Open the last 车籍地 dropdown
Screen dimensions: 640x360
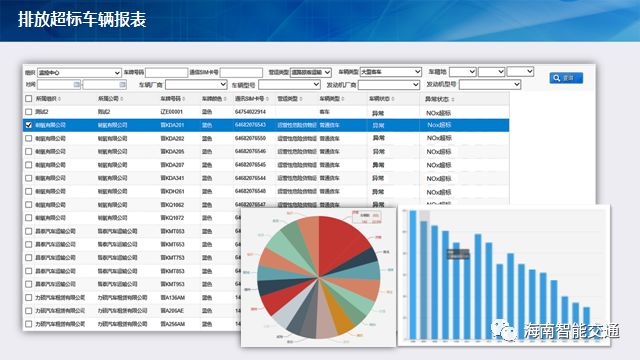point(520,71)
